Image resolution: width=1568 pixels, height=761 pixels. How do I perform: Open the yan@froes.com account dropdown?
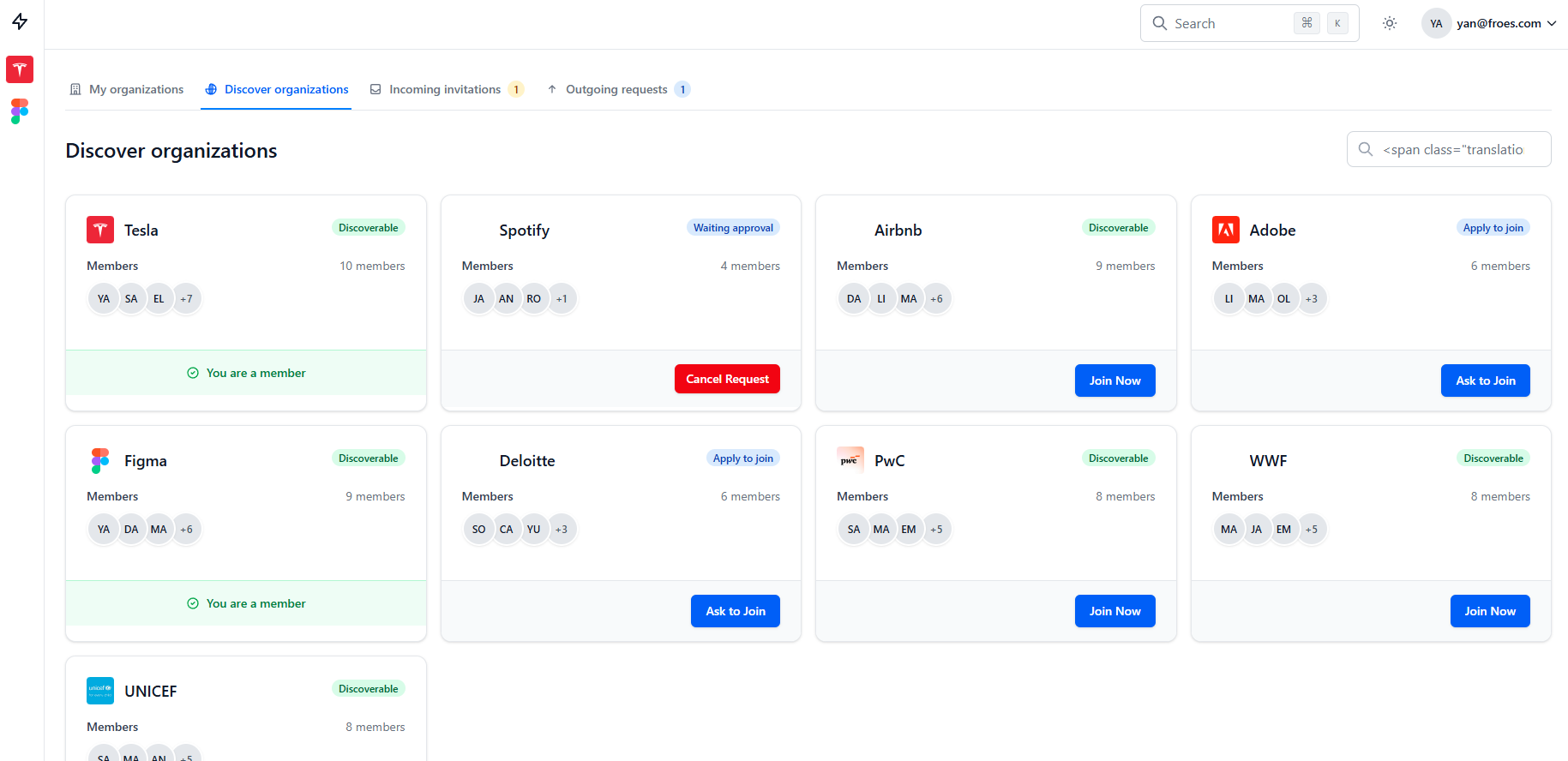tap(1505, 23)
